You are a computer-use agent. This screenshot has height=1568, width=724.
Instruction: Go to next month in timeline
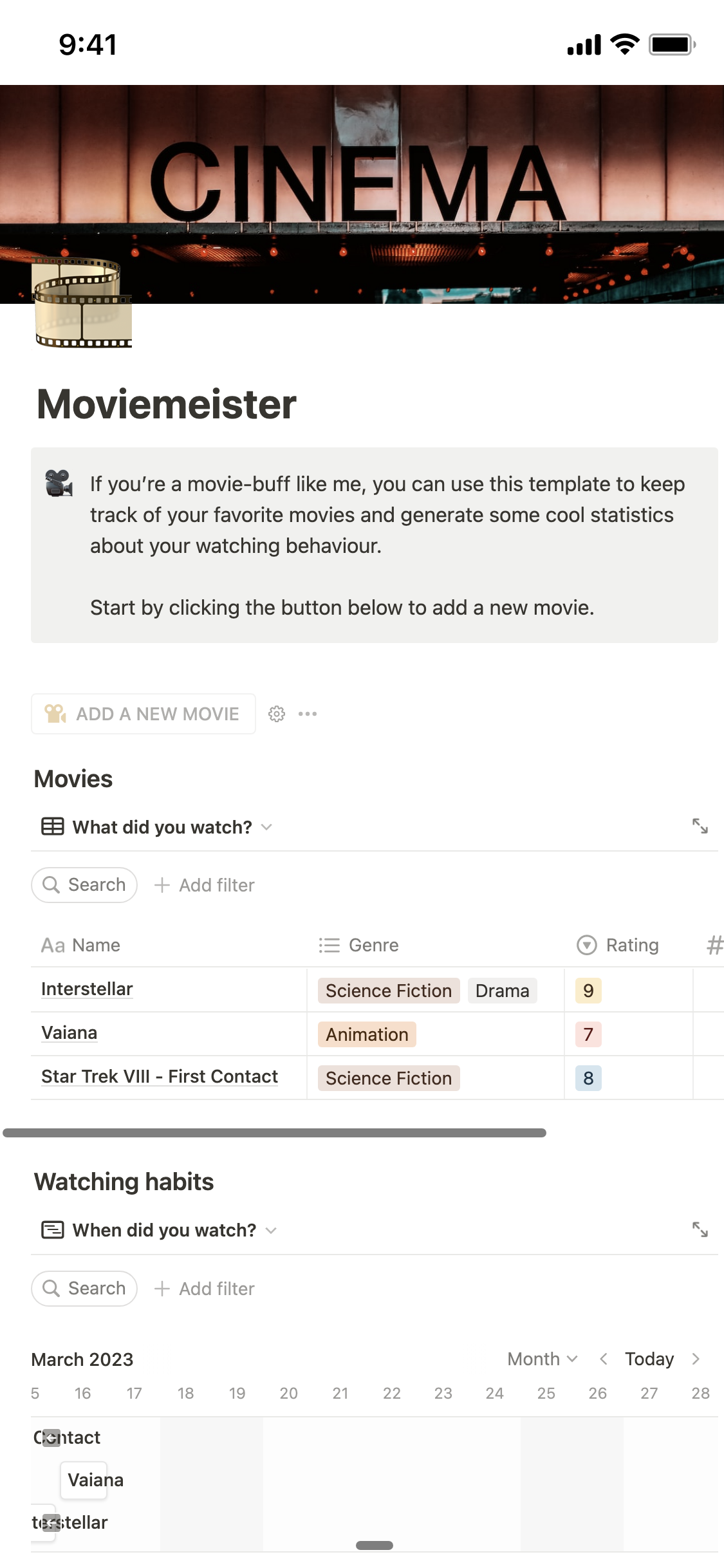(696, 1359)
